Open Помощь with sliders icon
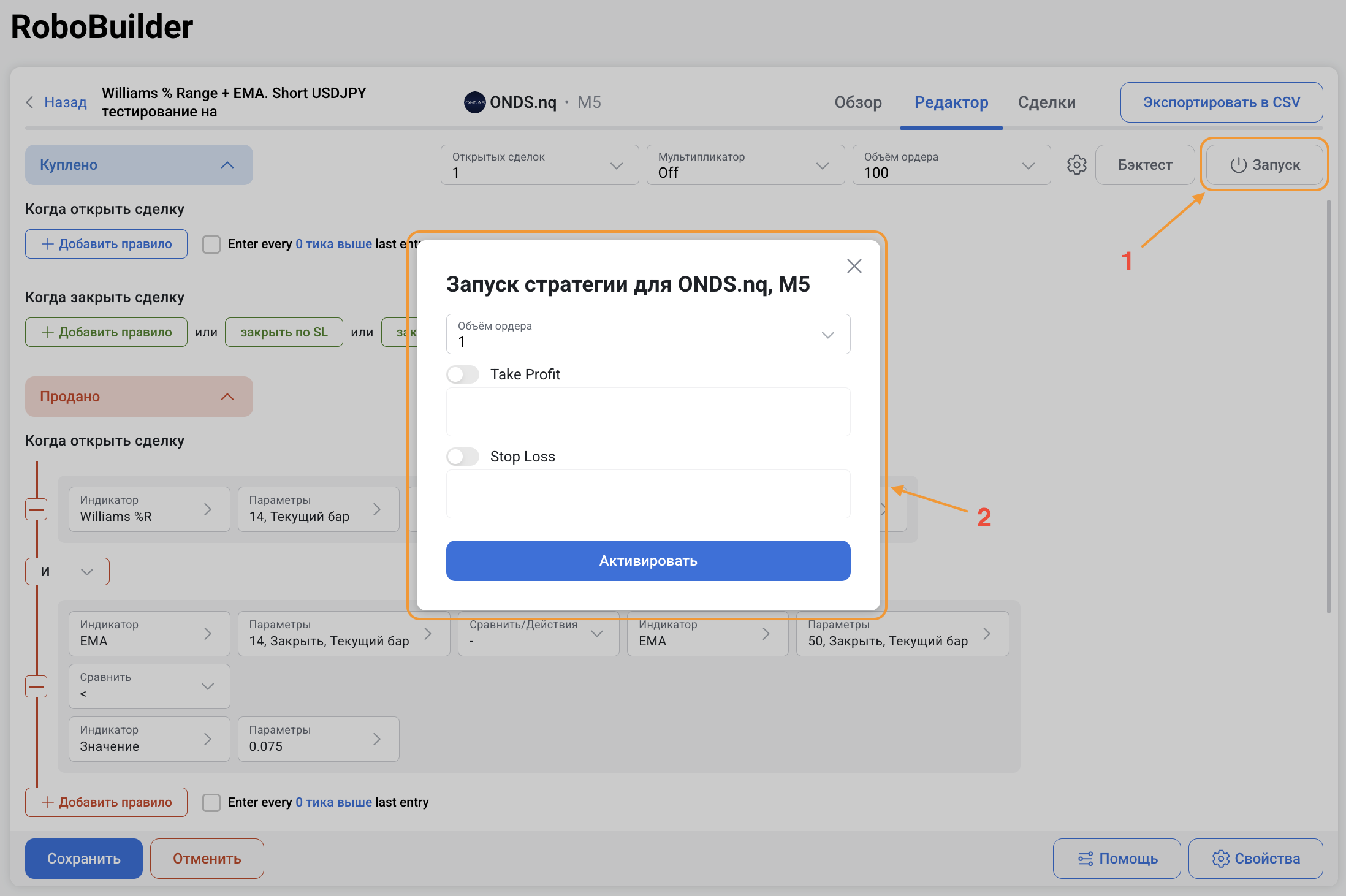1346x896 pixels. (x=1117, y=859)
